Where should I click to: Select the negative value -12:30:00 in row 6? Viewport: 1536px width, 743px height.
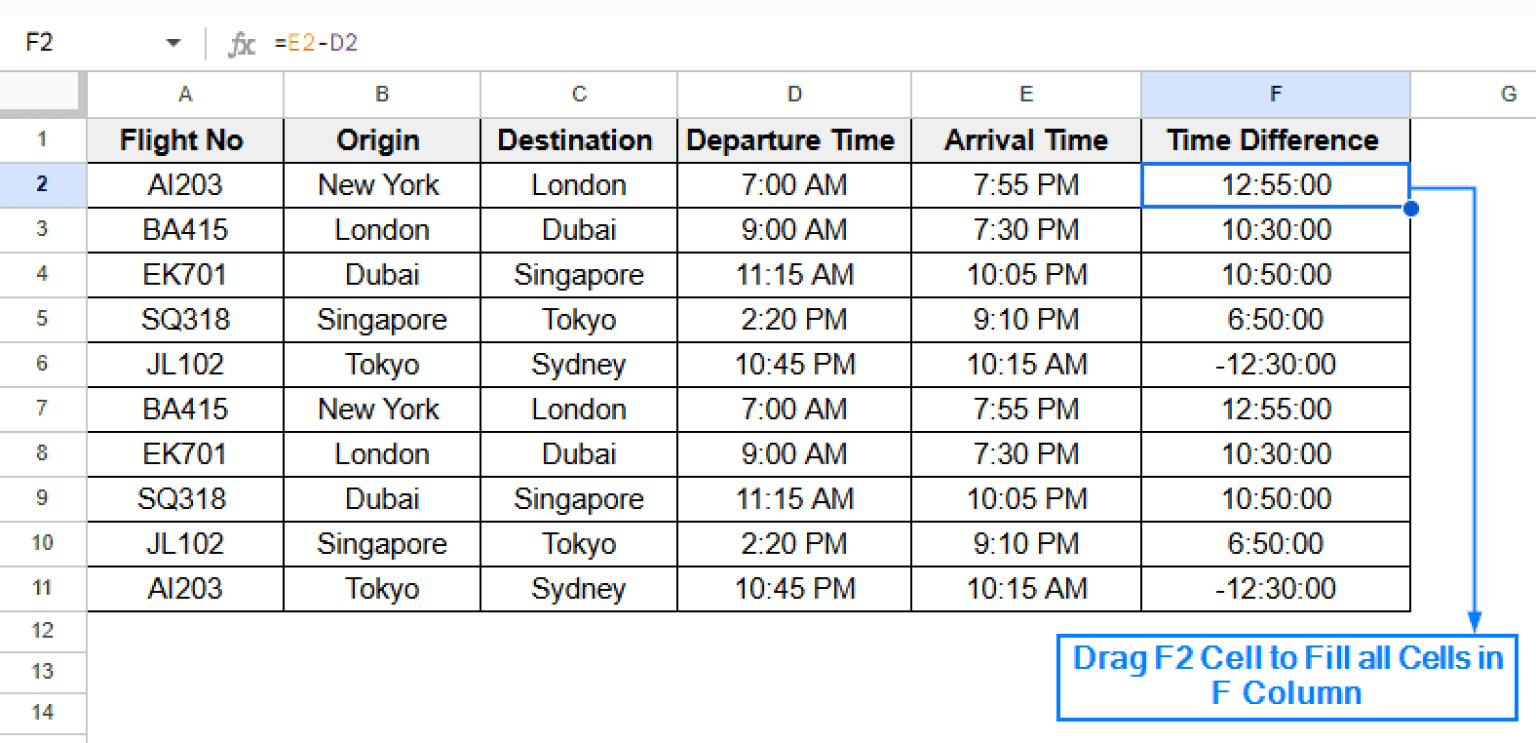pyautogui.click(x=1275, y=364)
